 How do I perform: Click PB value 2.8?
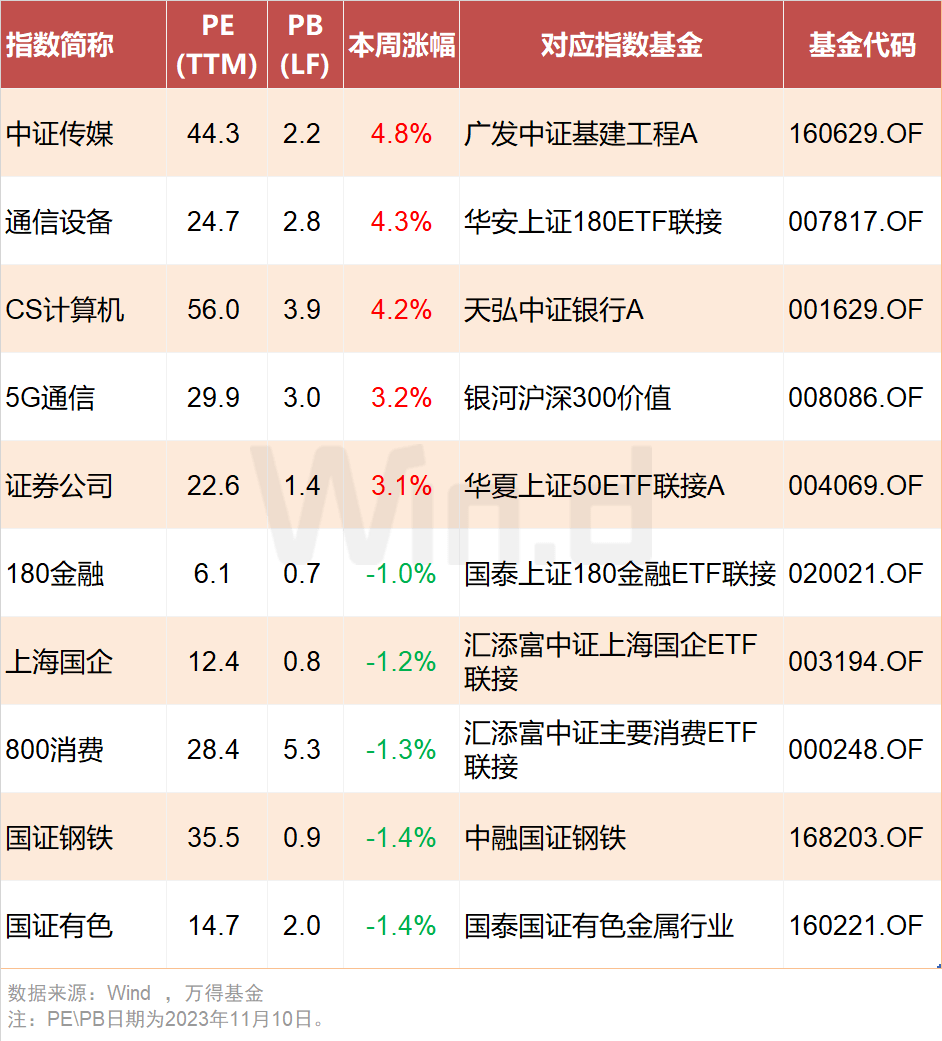coord(302,222)
